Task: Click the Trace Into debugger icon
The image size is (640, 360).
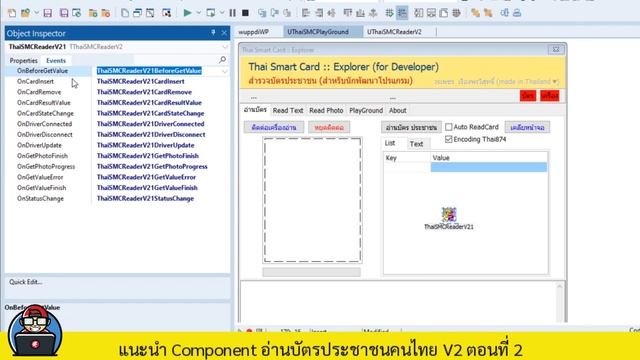Action: (x=262, y=13)
